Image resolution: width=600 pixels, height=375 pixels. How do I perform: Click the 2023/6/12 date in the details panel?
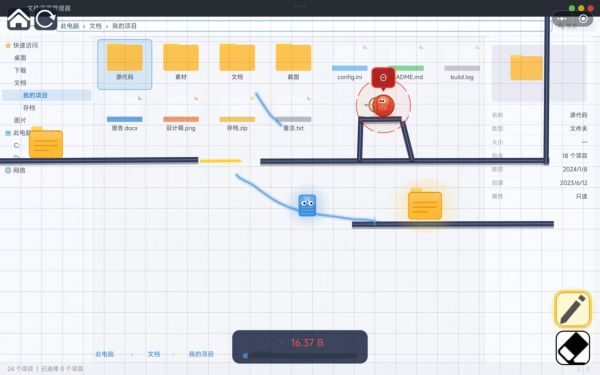(574, 183)
